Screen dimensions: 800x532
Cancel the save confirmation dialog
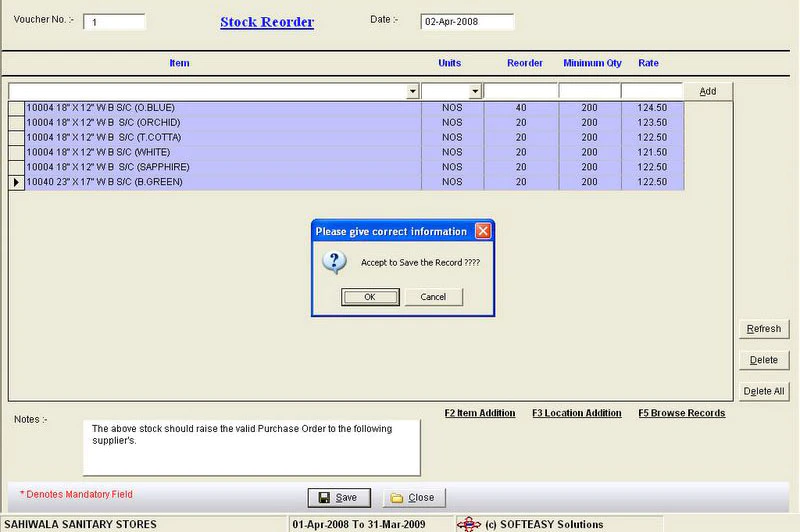(433, 297)
